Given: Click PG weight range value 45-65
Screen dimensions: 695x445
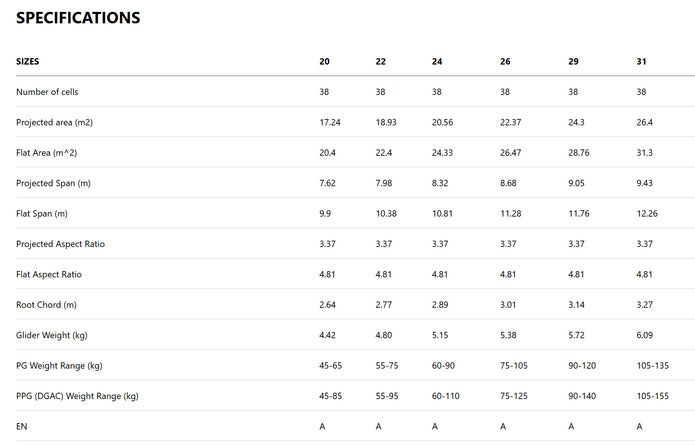Looking at the screenshot, I should [x=330, y=366].
